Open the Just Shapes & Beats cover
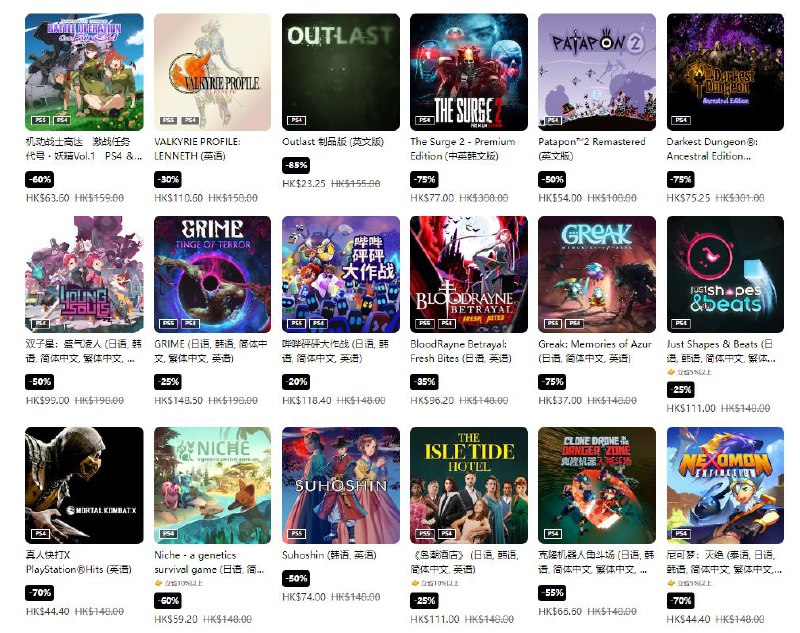This screenshot has height=633, width=800. click(725, 274)
